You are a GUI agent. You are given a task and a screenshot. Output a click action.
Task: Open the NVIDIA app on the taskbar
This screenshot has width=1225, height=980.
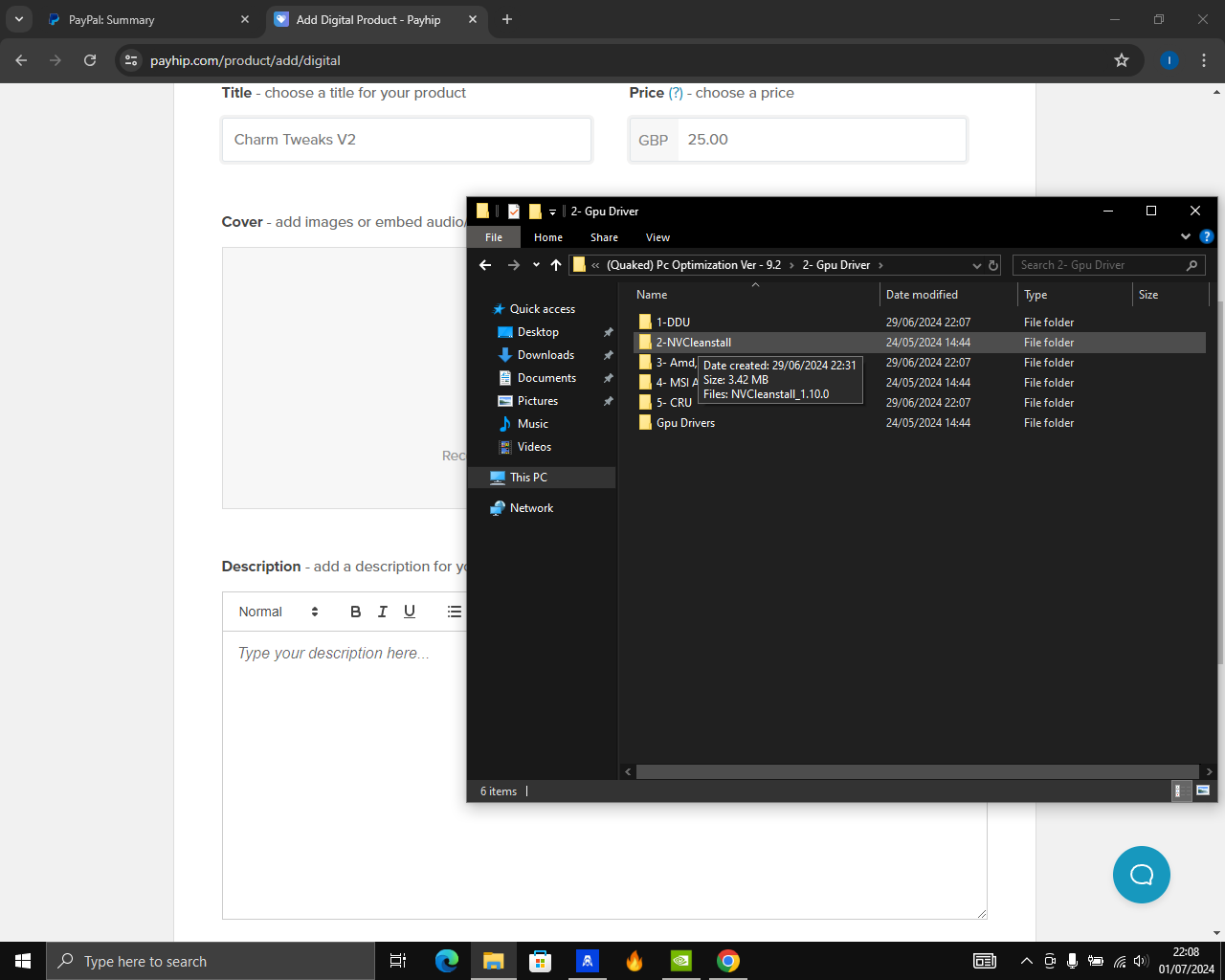(x=681, y=961)
